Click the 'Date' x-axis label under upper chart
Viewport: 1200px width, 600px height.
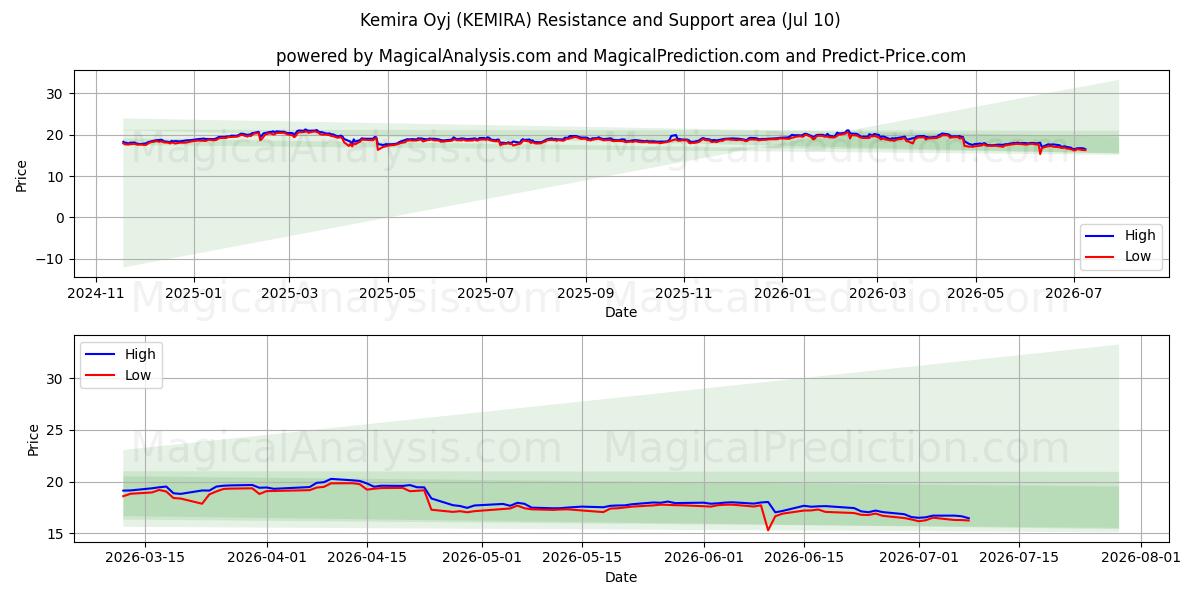pos(621,313)
